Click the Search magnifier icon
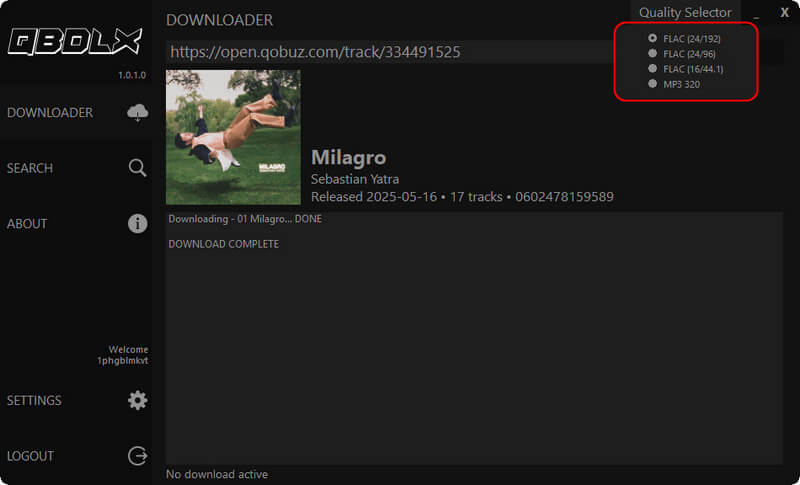 pyautogui.click(x=137, y=168)
